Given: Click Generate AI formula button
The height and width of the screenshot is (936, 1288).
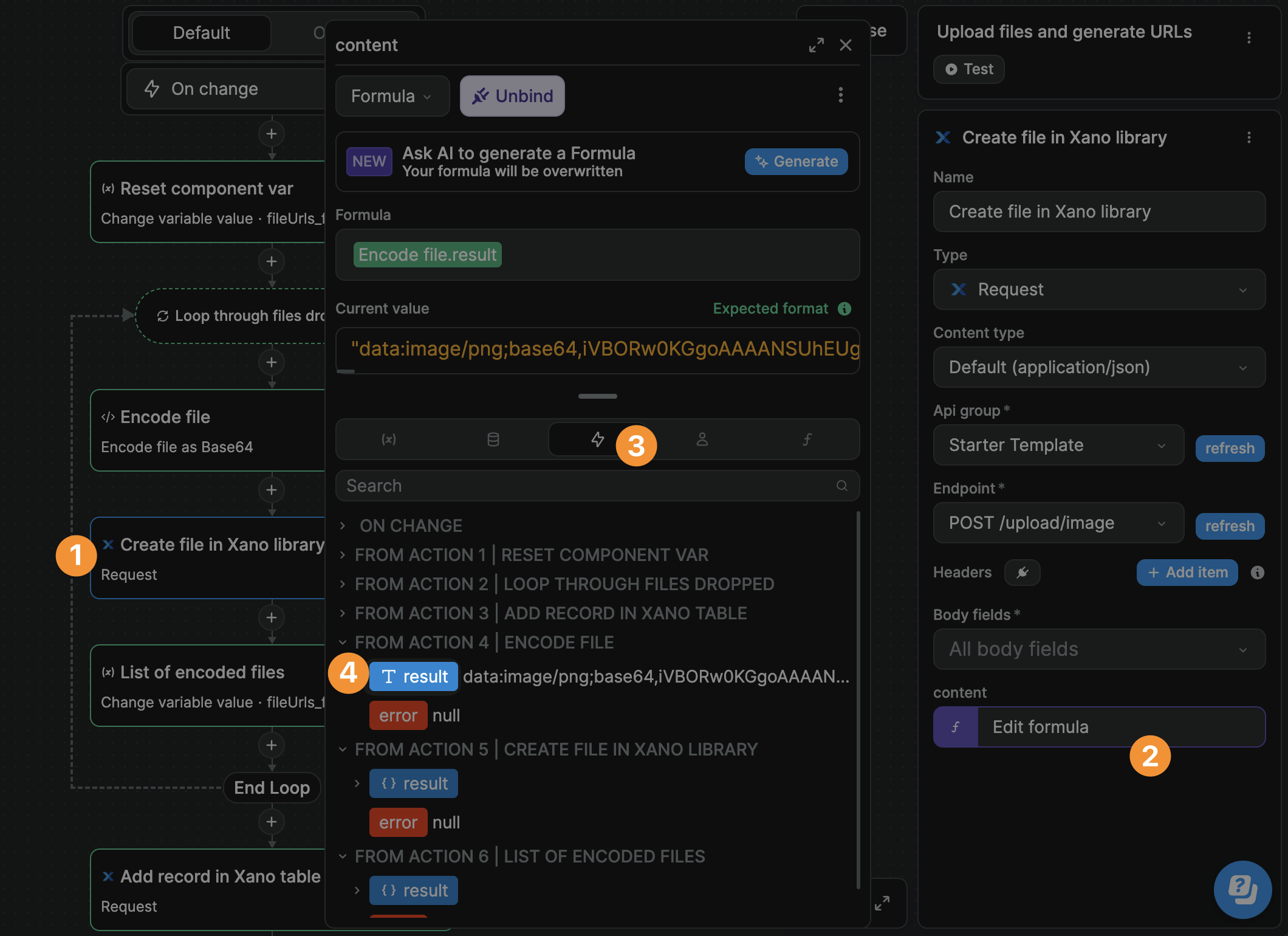Looking at the screenshot, I should tap(796, 162).
